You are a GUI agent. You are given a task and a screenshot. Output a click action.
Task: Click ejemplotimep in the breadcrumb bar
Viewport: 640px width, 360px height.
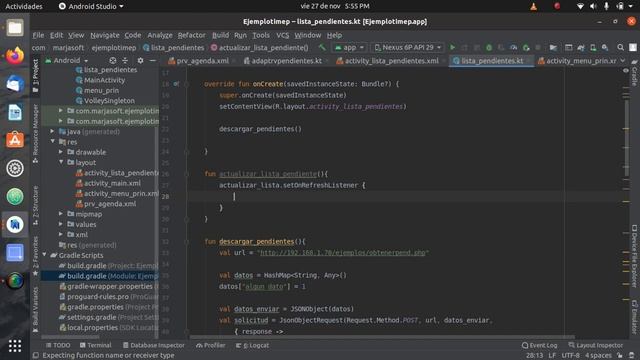click(x=113, y=47)
